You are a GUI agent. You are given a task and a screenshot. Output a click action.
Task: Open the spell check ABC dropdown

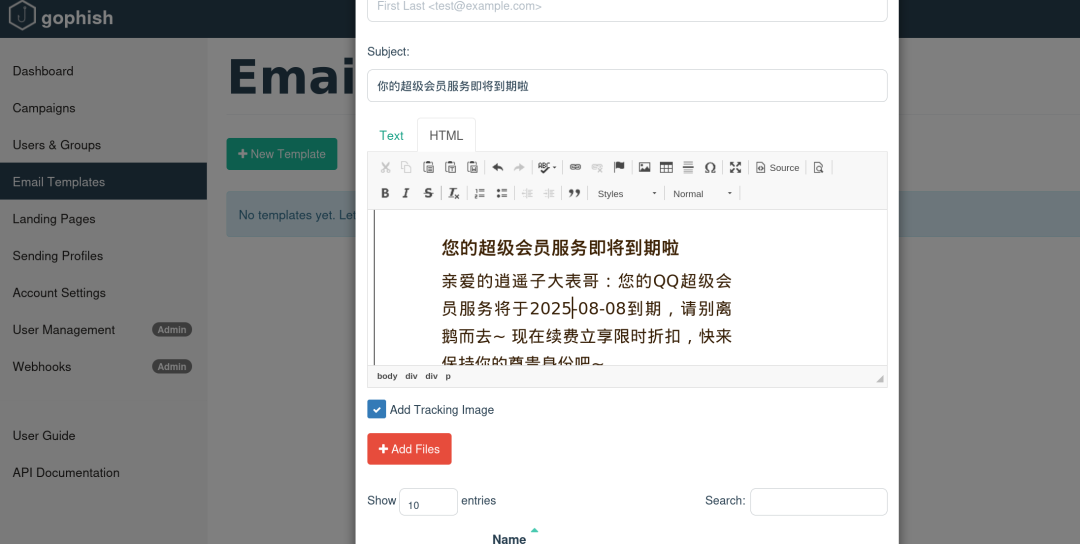coord(547,167)
